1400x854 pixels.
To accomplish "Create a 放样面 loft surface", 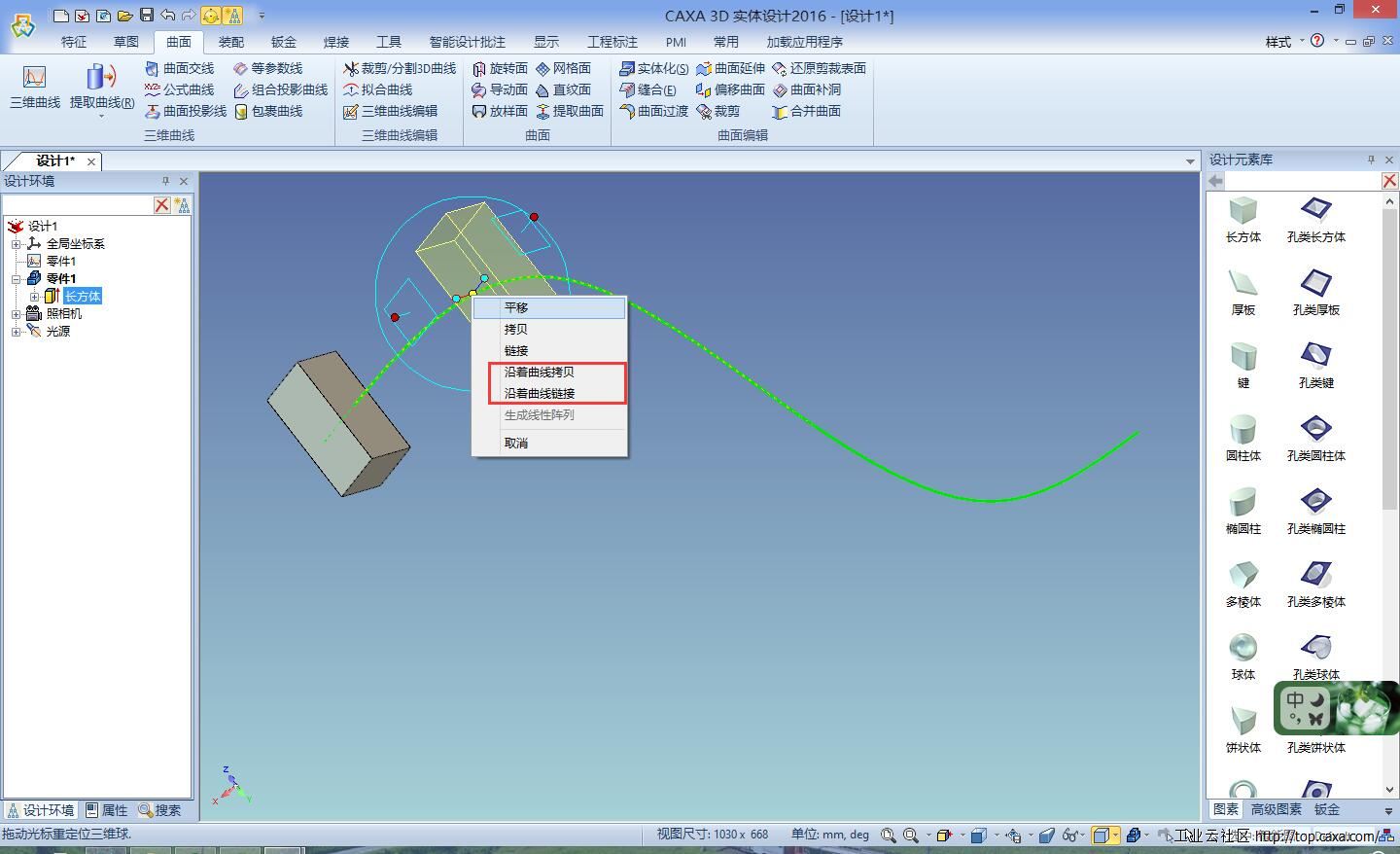I will [x=500, y=111].
